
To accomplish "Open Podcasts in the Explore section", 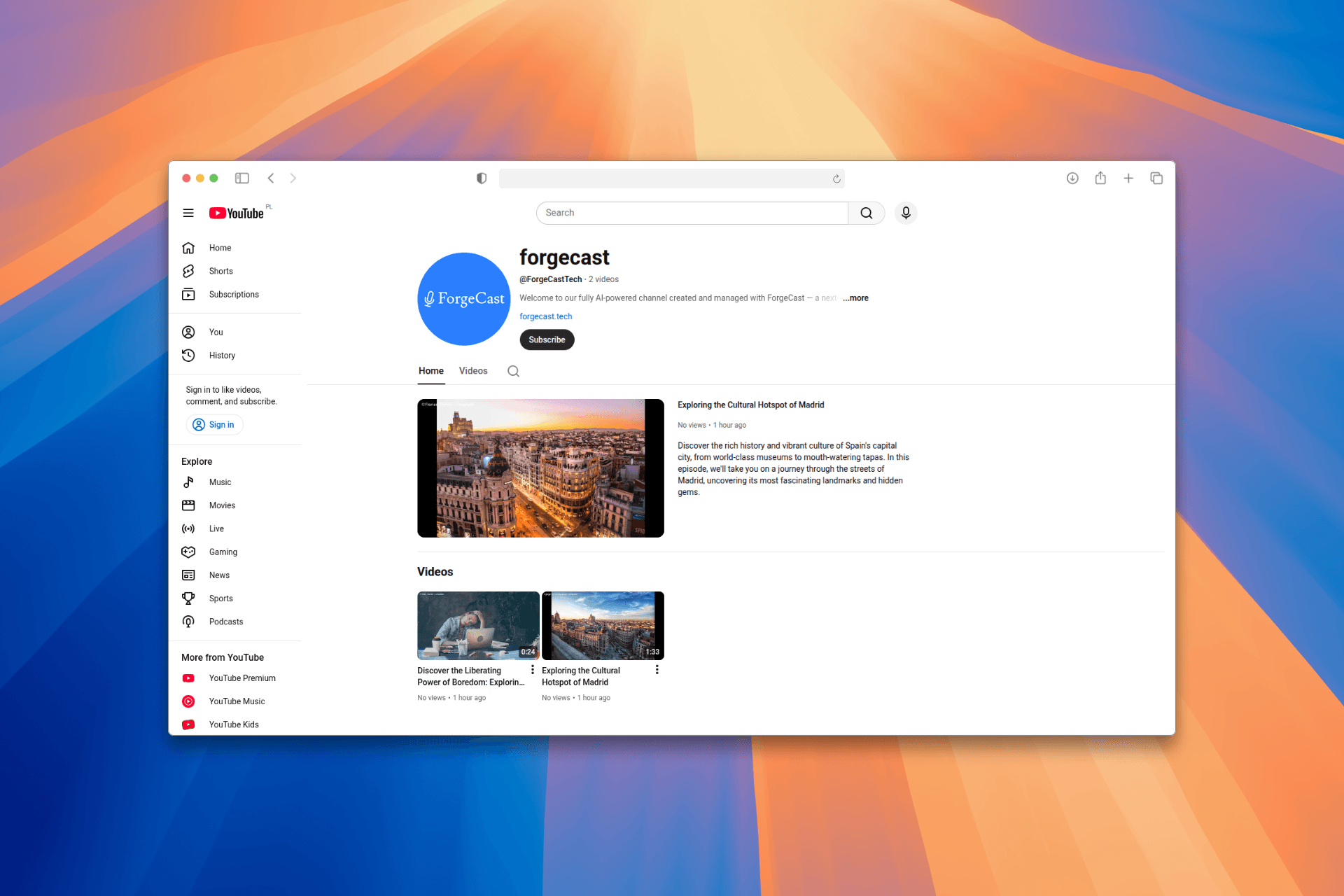I will click(x=225, y=622).
